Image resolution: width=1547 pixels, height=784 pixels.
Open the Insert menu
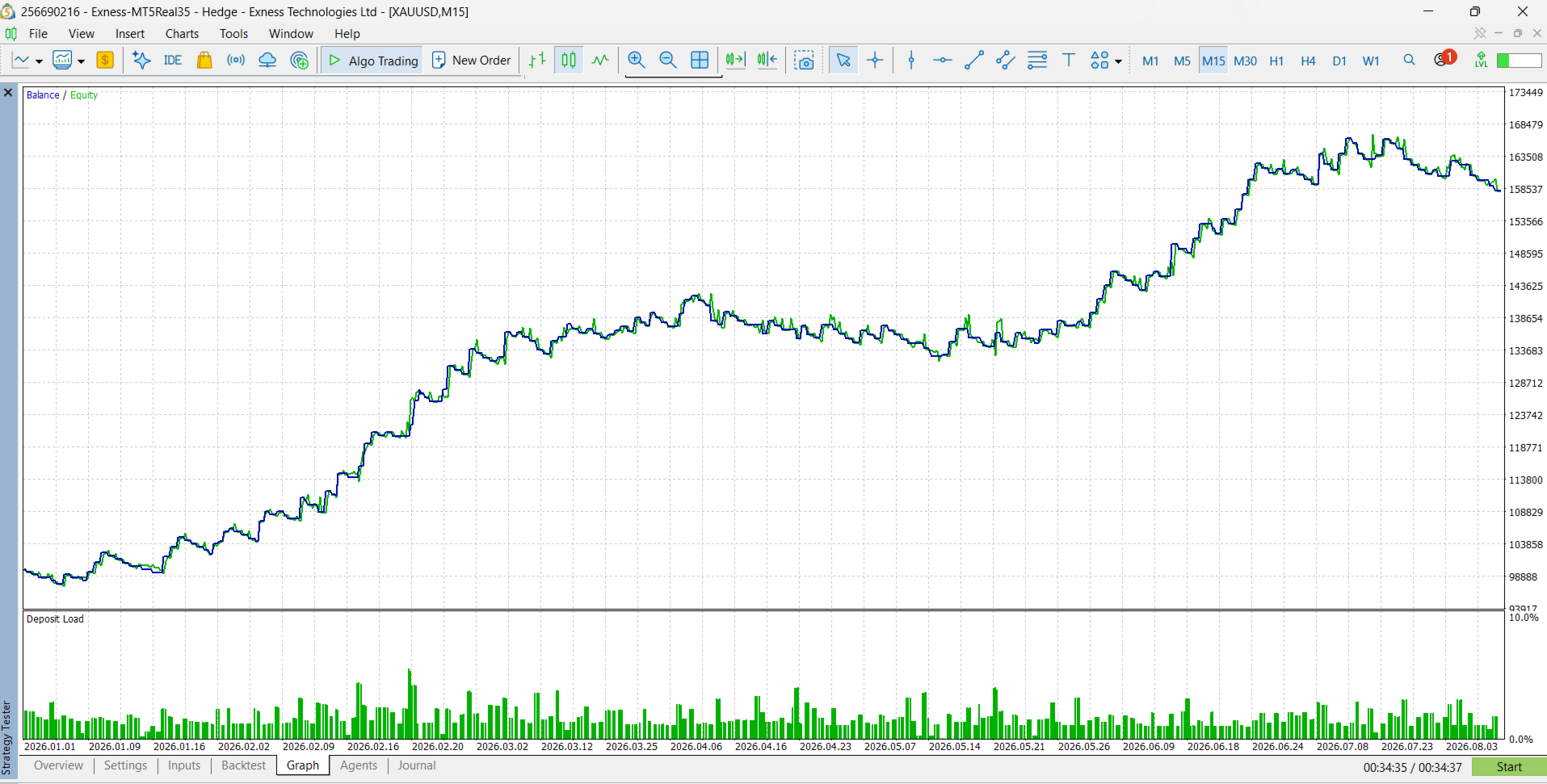[130, 34]
